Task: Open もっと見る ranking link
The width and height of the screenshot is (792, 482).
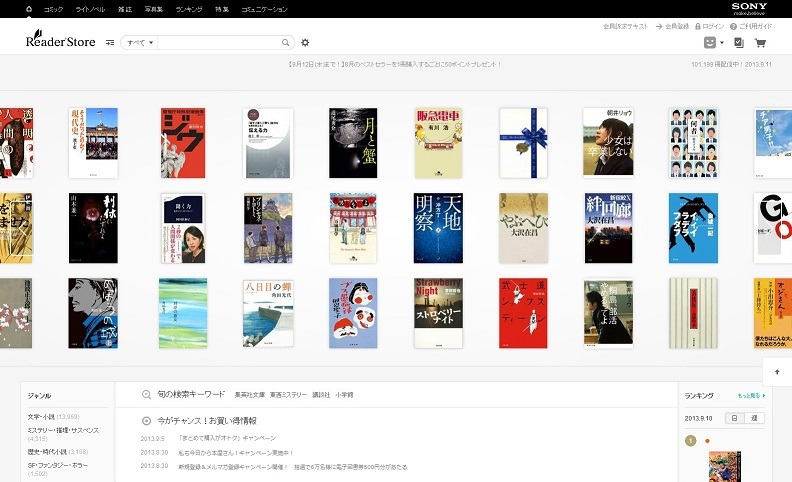Action: pos(751,396)
